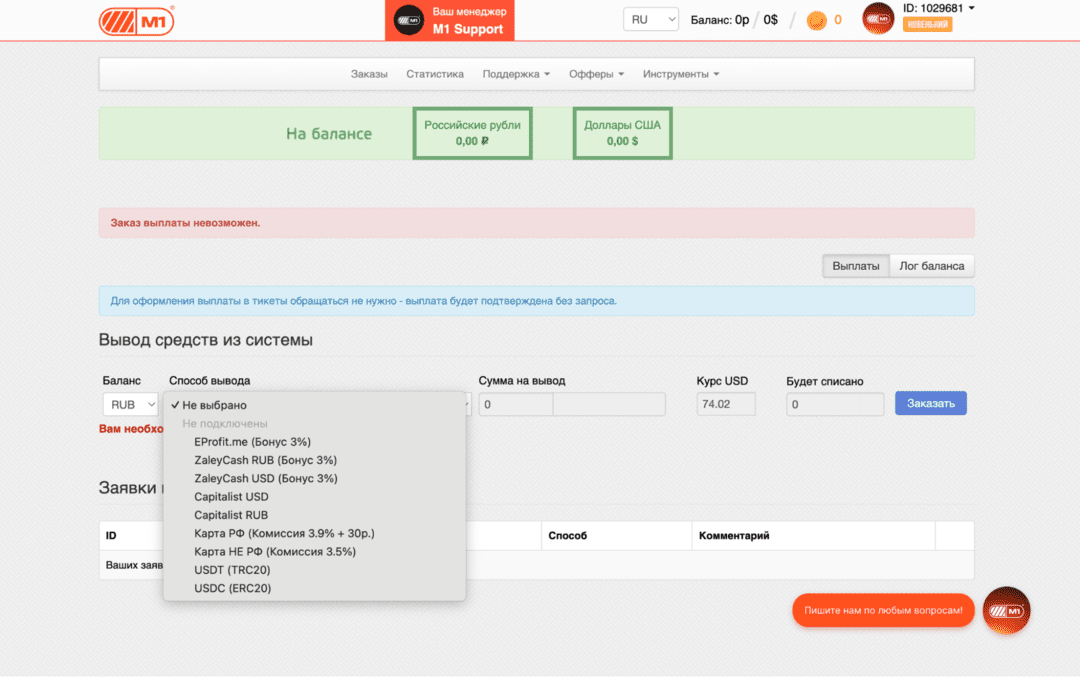Focus the Сумма на вывод amount field

[516, 404]
